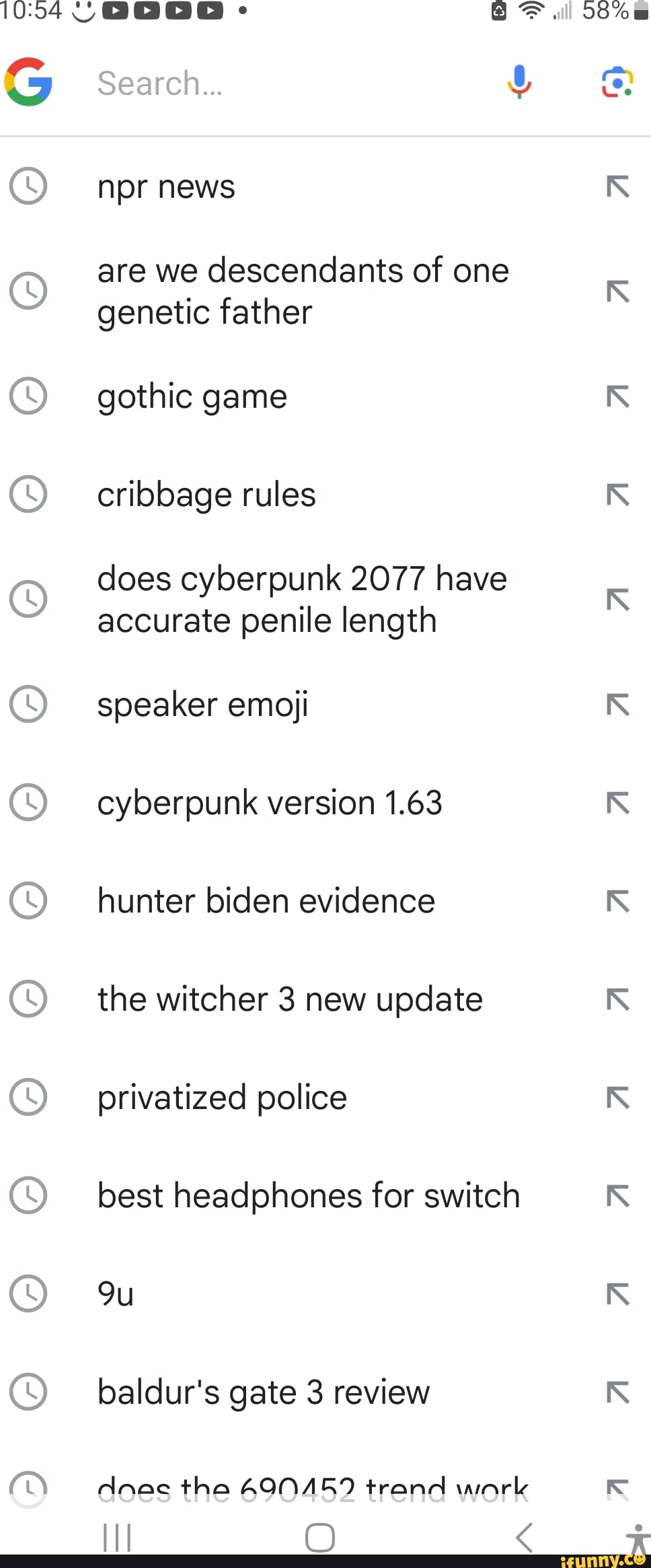This screenshot has height=1568, width=651.
Task: Fill search with 'gothic game' arrow icon
Action: coord(617,396)
